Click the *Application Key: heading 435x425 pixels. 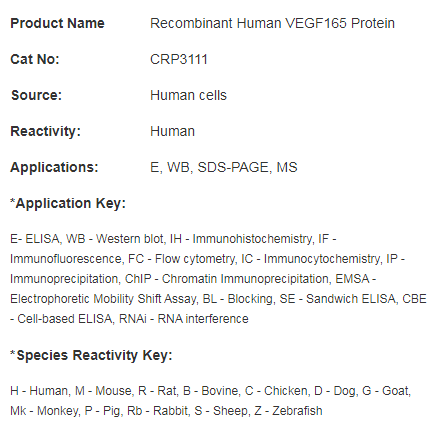(x=68, y=203)
